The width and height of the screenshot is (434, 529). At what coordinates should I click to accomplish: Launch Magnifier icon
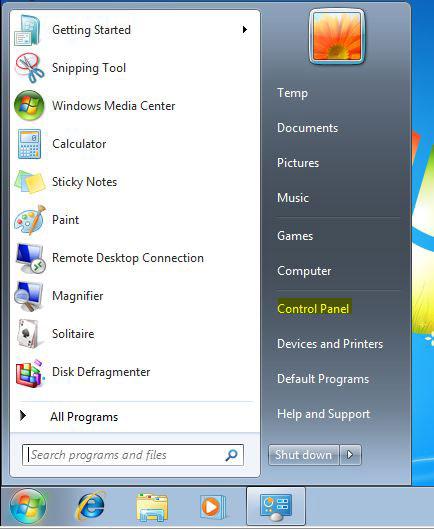coord(29,296)
